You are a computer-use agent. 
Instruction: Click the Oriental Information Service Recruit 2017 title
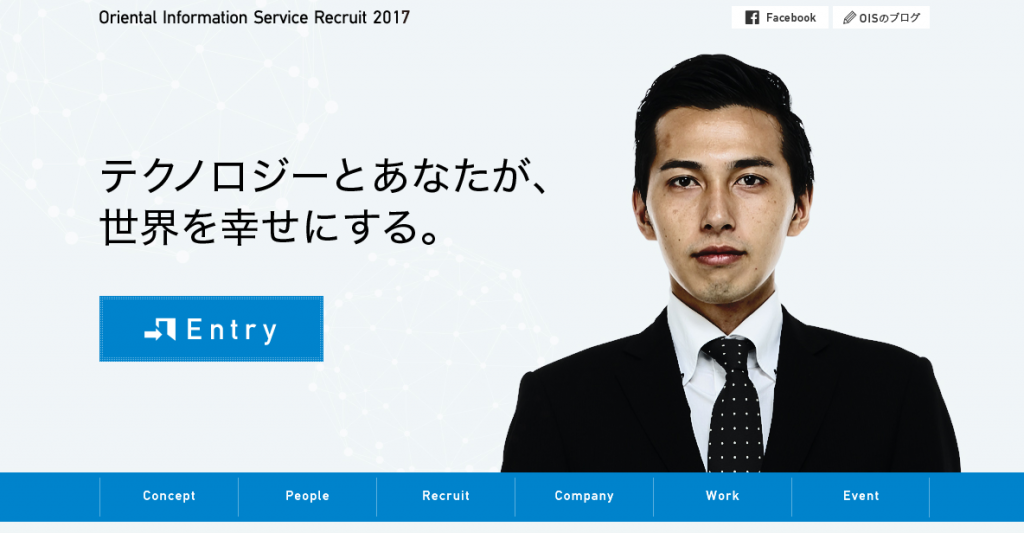pyautogui.click(x=254, y=18)
